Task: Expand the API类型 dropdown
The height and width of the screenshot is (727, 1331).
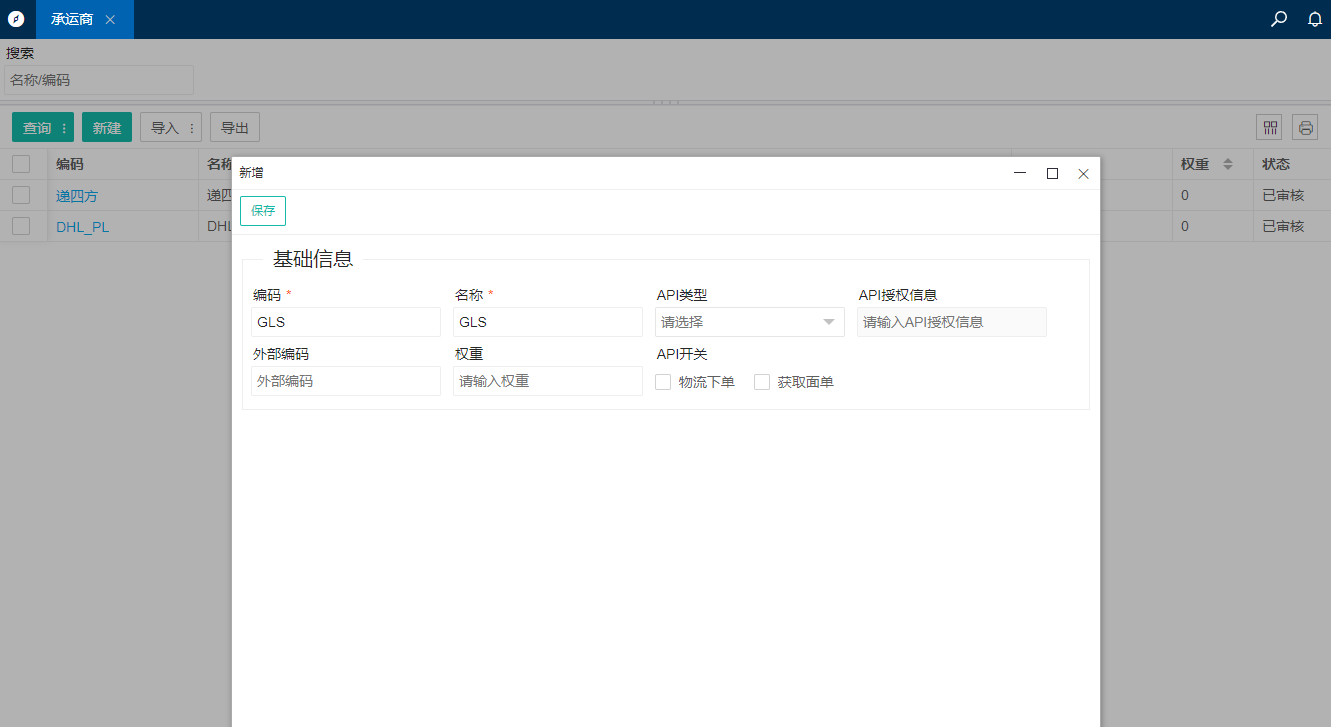Action: 749,322
